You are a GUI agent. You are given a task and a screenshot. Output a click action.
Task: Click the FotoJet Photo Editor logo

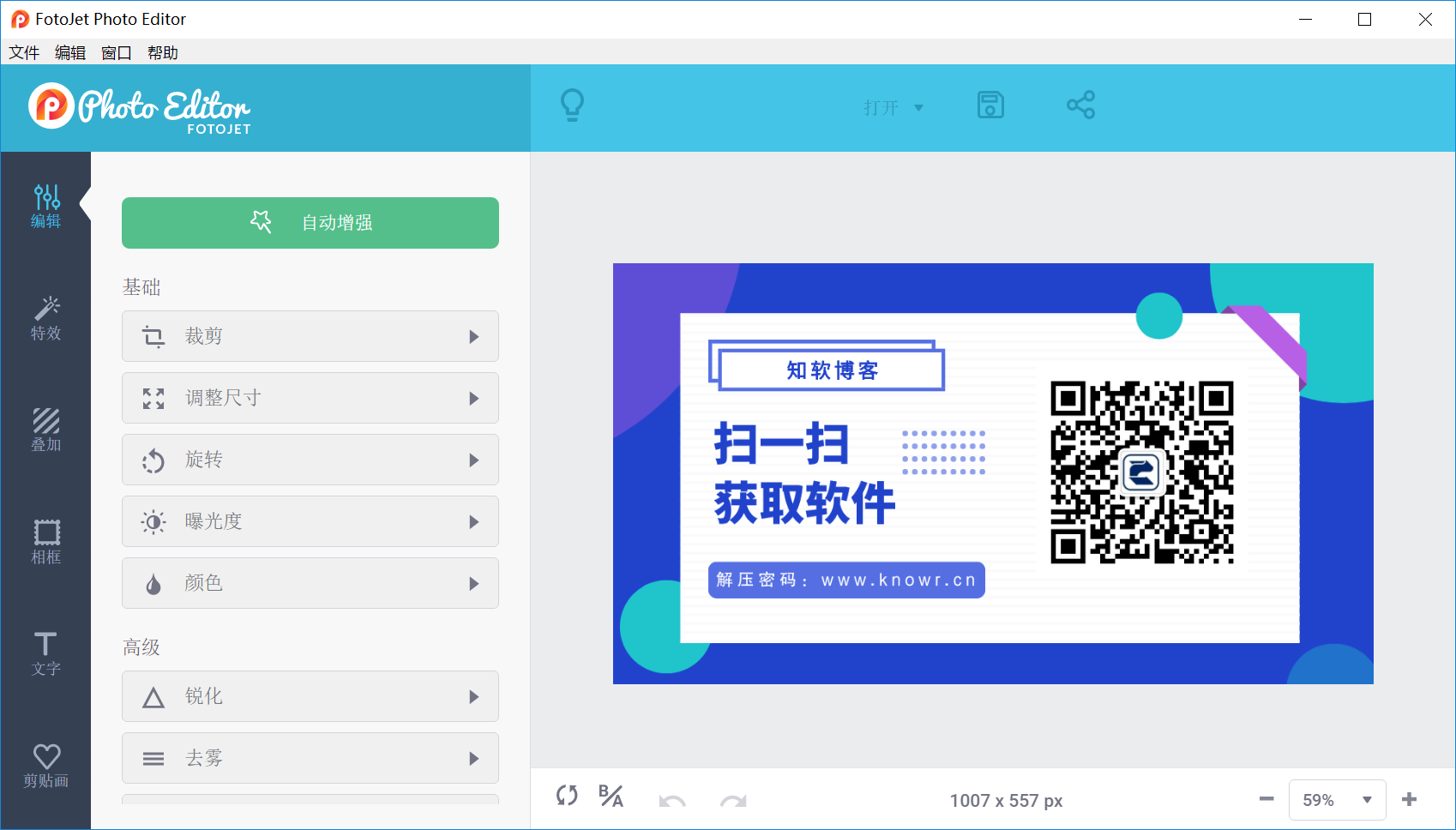(x=140, y=109)
